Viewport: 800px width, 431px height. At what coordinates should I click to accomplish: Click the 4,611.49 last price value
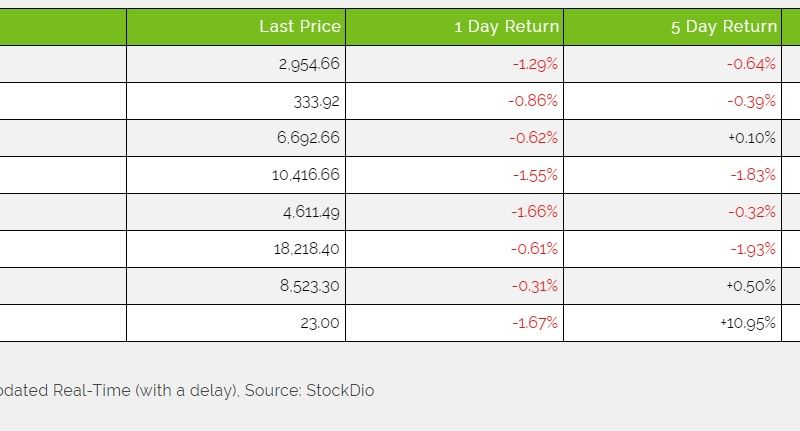(x=311, y=212)
